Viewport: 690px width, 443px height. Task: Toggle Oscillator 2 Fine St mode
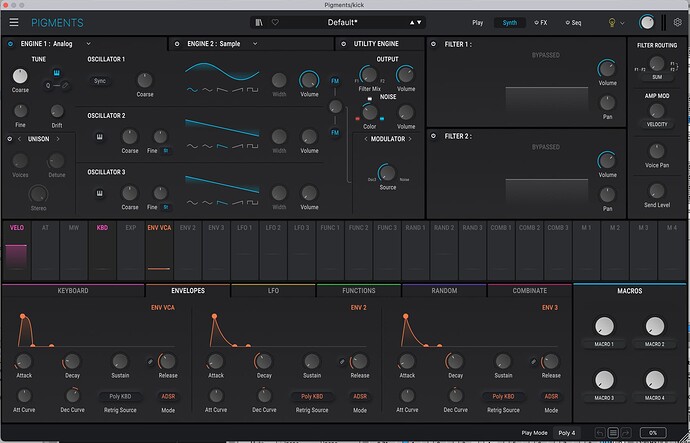(x=166, y=150)
